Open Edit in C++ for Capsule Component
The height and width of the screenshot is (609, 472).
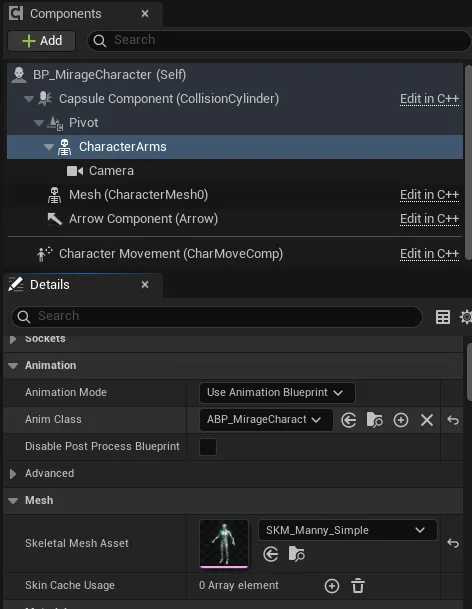click(x=429, y=99)
